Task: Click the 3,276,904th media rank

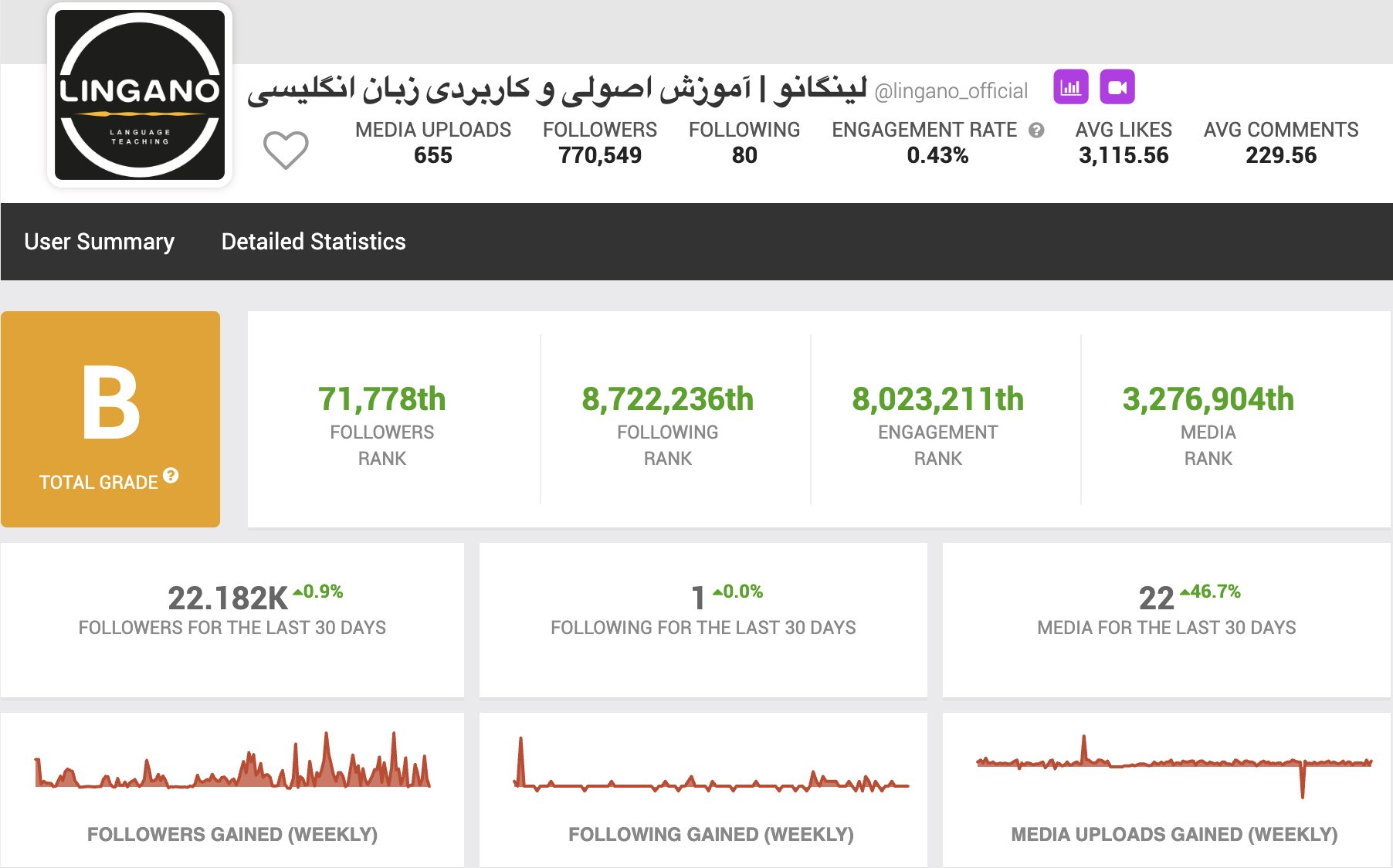Action: (x=1208, y=399)
